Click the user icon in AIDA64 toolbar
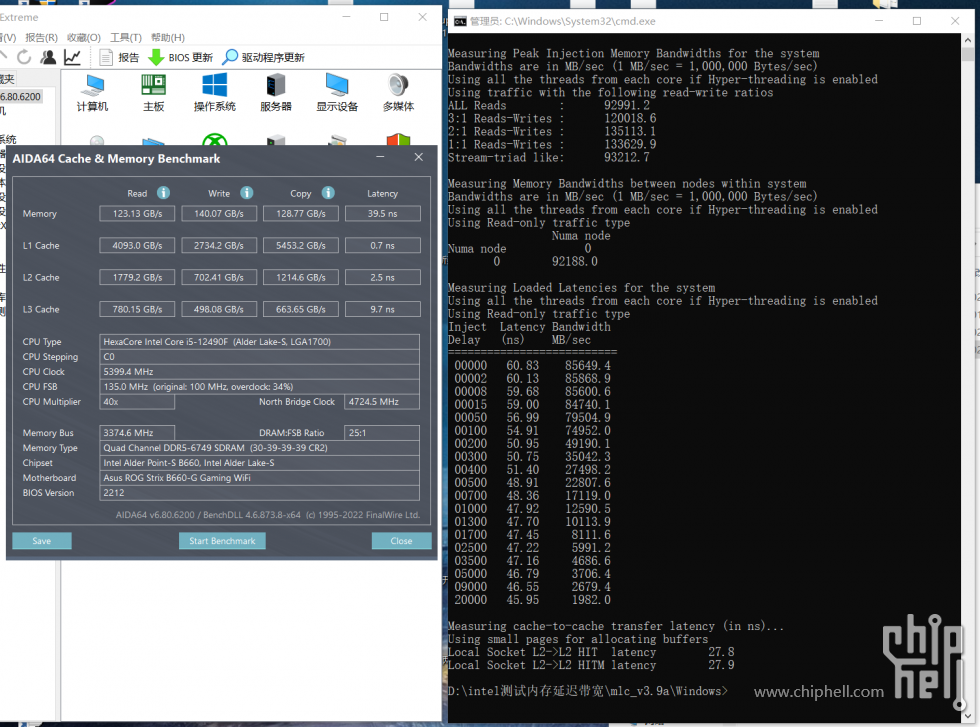The width and height of the screenshot is (980, 727). pyautogui.click(x=48, y=58)
